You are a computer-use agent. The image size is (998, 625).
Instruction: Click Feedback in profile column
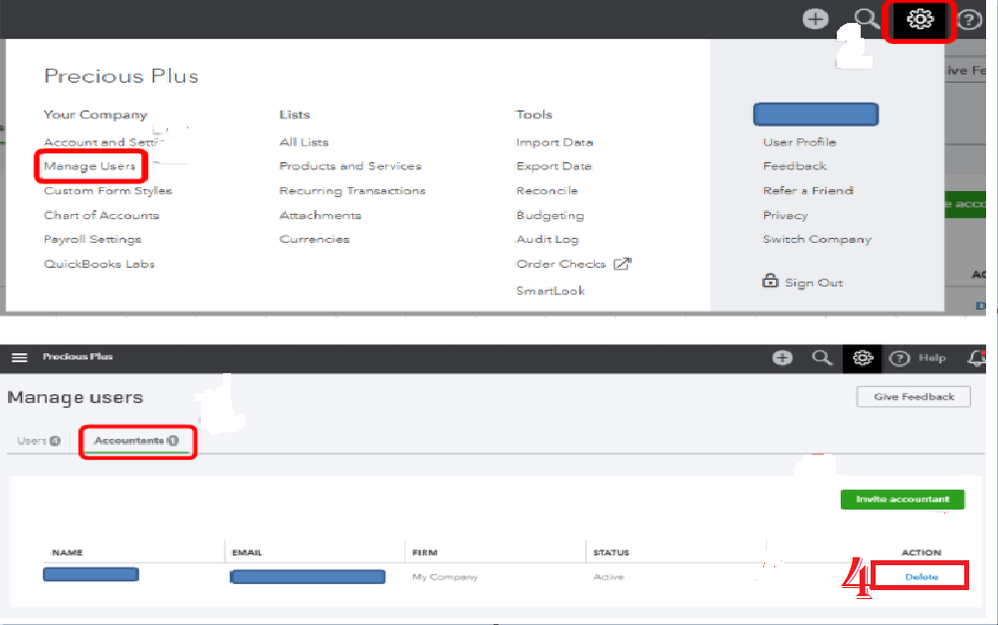pos(795,166)
